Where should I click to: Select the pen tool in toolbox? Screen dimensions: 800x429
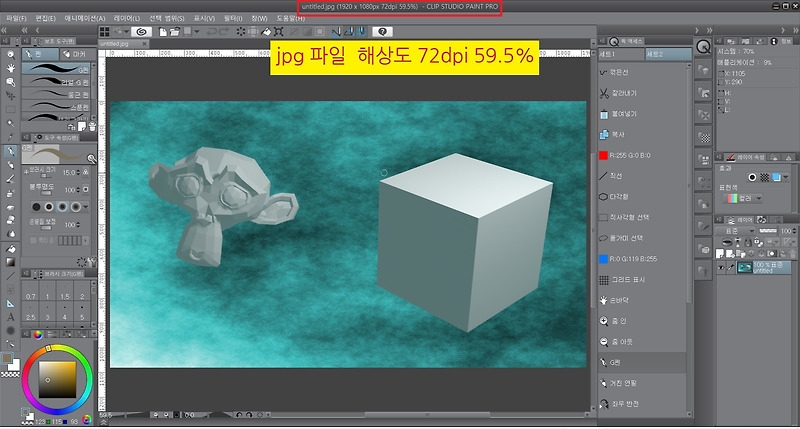(x=10, y=152)
